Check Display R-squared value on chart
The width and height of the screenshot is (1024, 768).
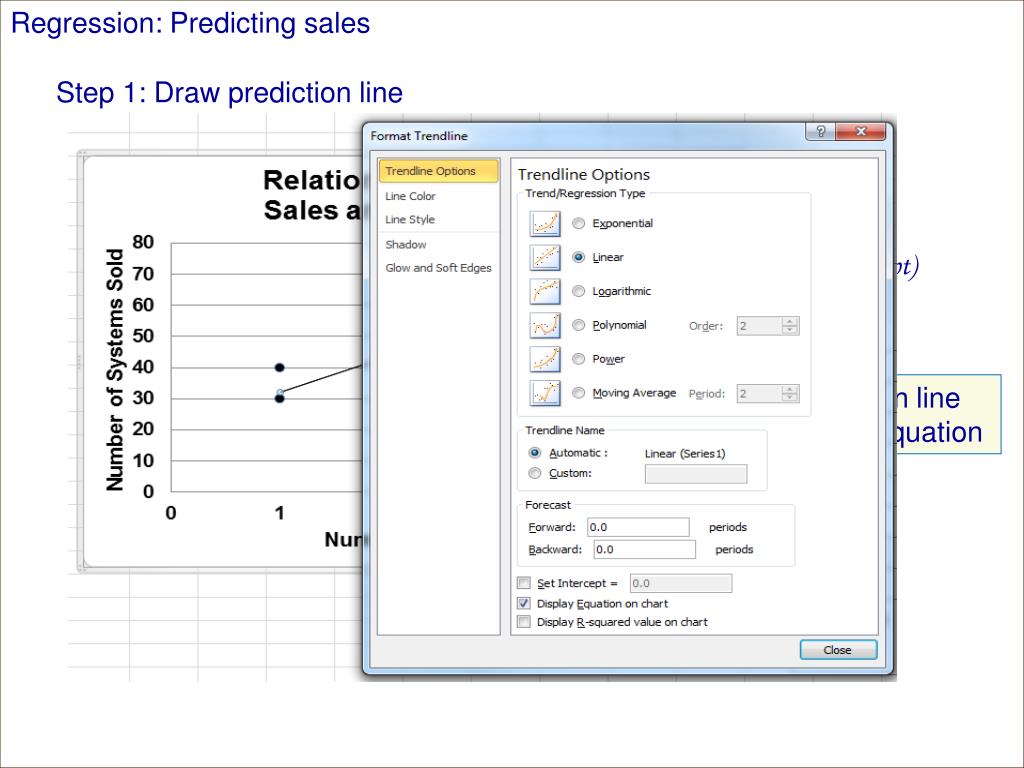pos(524,622)
